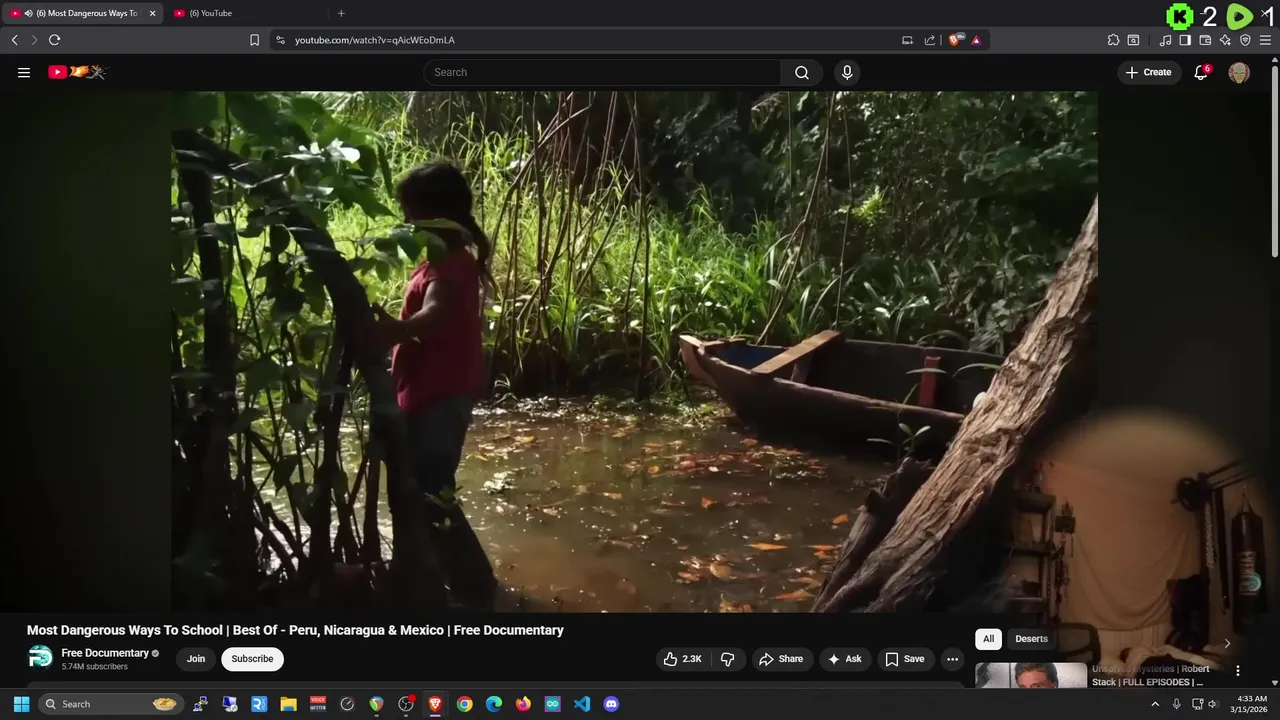Click the Create button

click(x=1148, y=72)
